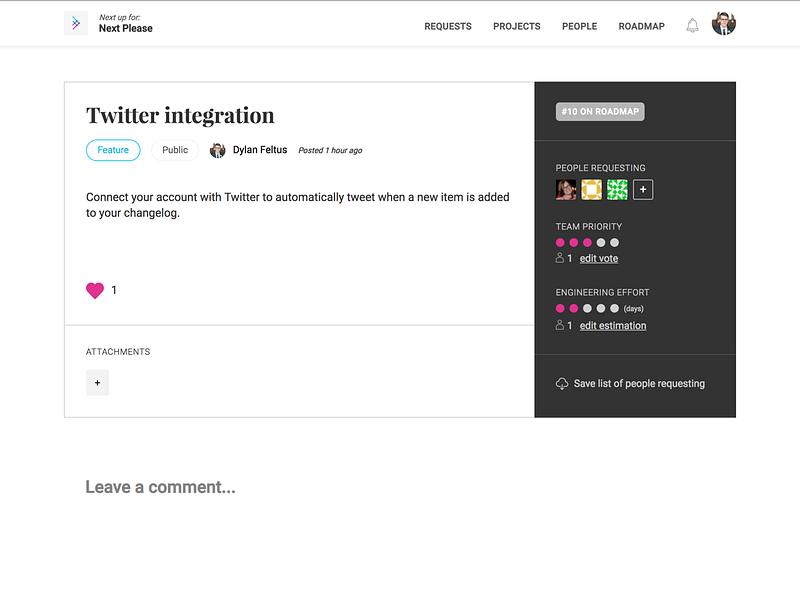The image size is (800, 600).
Task: Switch to the Roadmap view
Action: [x=641, y=27]
